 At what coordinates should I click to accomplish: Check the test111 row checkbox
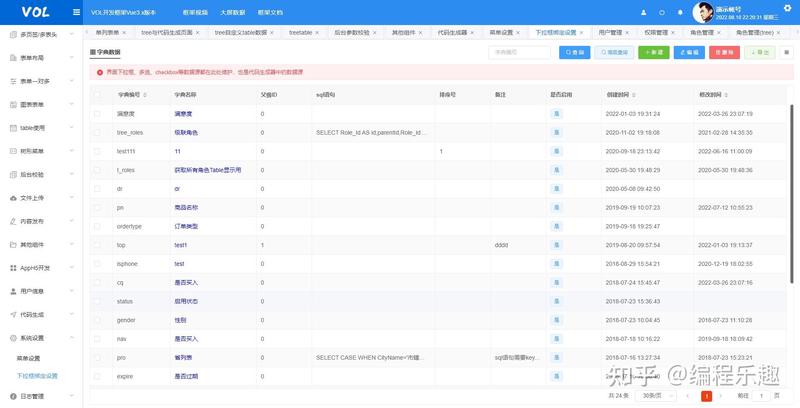click(x=97, y=151)
